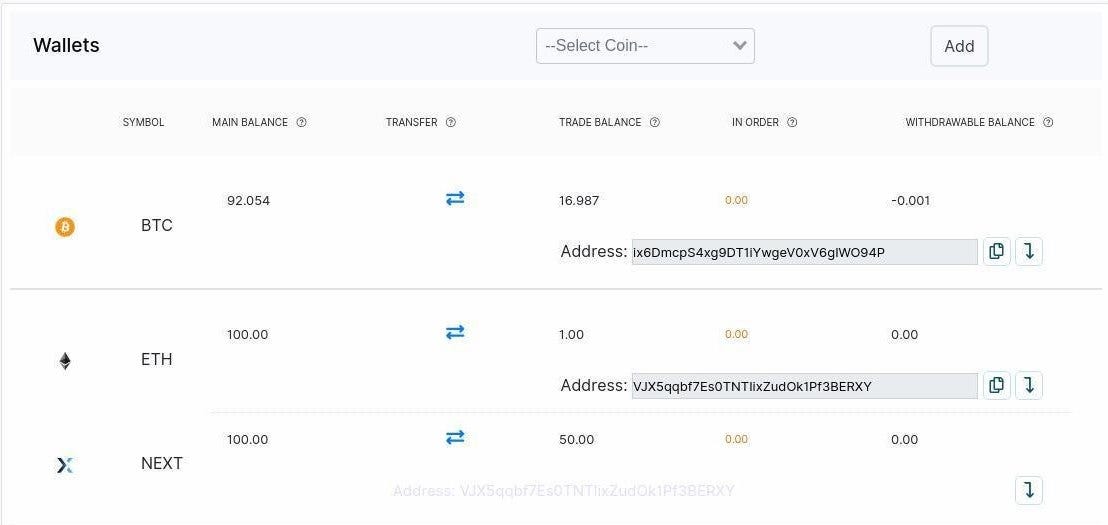1108x525 pixels.
Task: Click the Trade Balance help icon
Action: point(655,123)
